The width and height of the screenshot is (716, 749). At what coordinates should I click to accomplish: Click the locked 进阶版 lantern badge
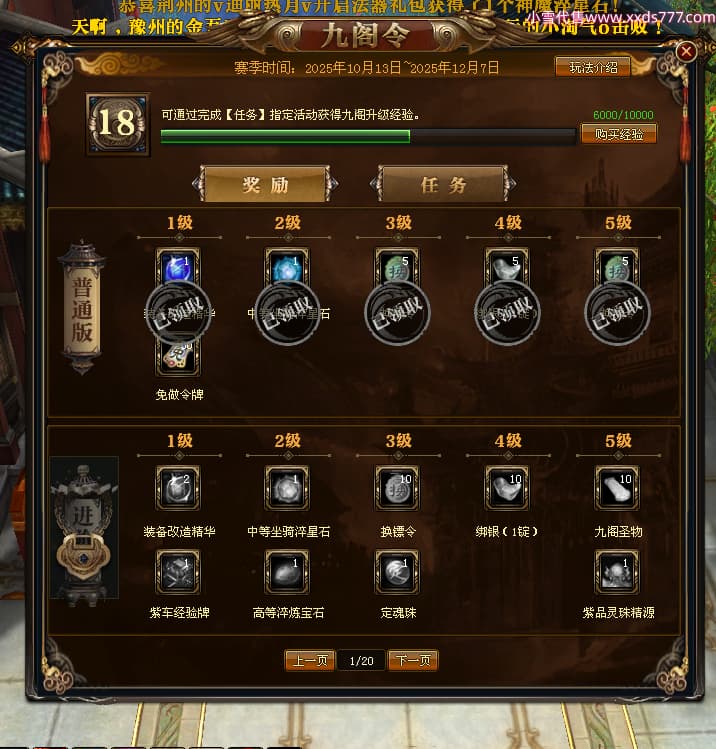tap(84, 528)
